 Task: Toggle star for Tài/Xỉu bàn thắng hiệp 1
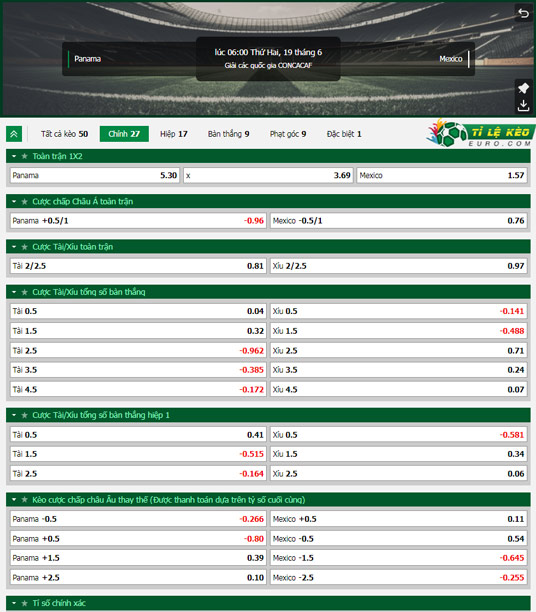point(25,415)
